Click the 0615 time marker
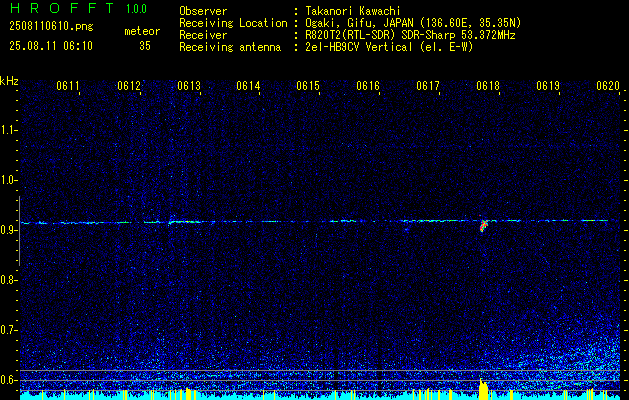 [x=308, y=86]
